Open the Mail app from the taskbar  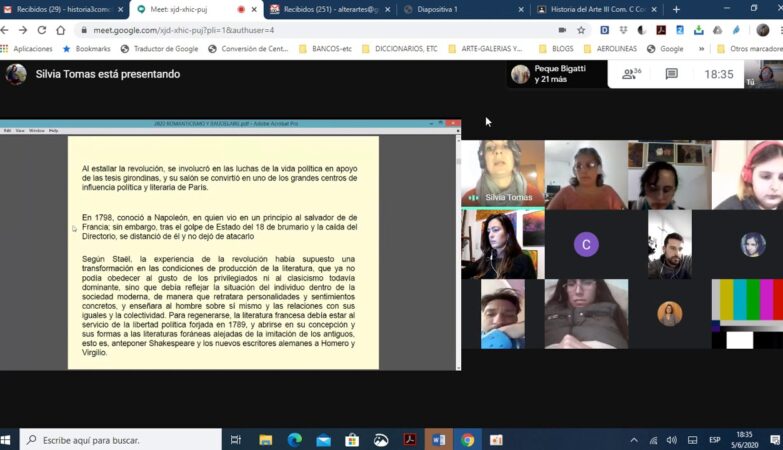324,440
